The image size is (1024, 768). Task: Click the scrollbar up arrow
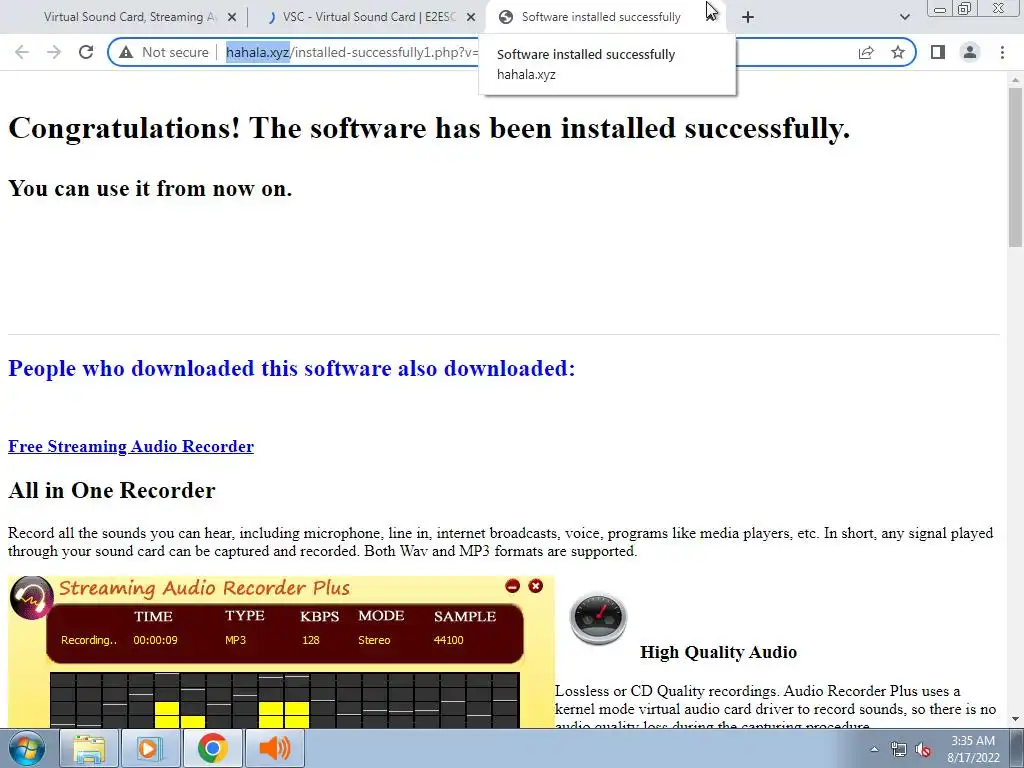(x=1015, y=80)
